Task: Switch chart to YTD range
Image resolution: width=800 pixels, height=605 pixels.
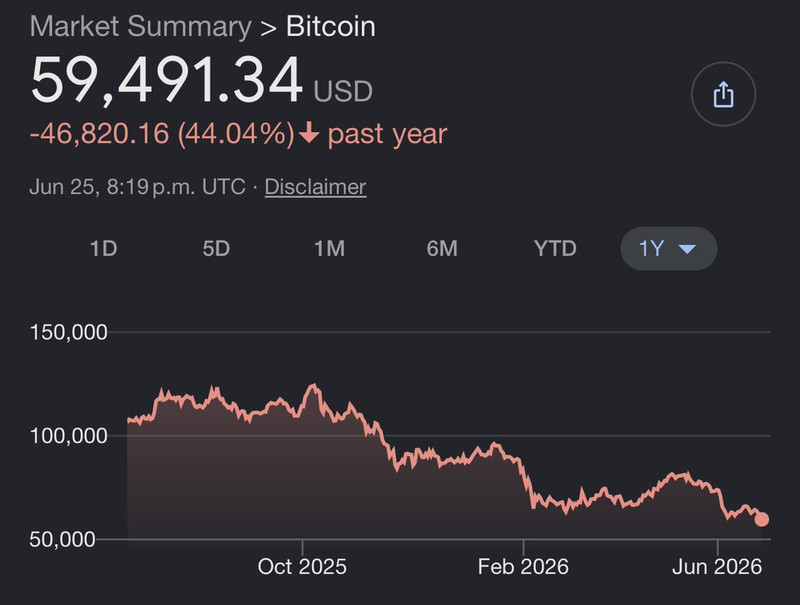Action: tap(555, 249)
